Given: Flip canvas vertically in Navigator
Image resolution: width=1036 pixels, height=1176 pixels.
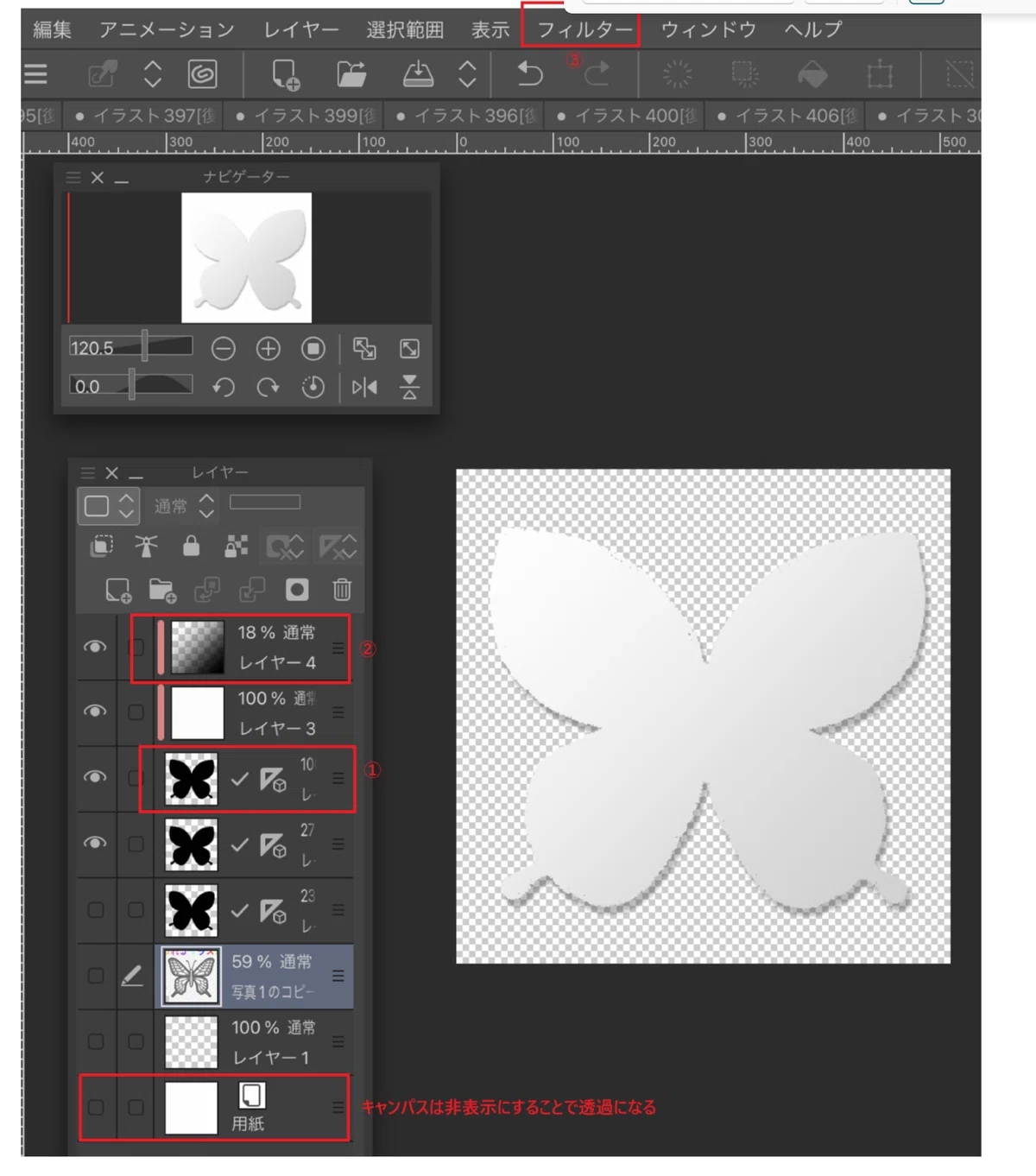Looking at the screenshot, I should [x=410, y=388].
